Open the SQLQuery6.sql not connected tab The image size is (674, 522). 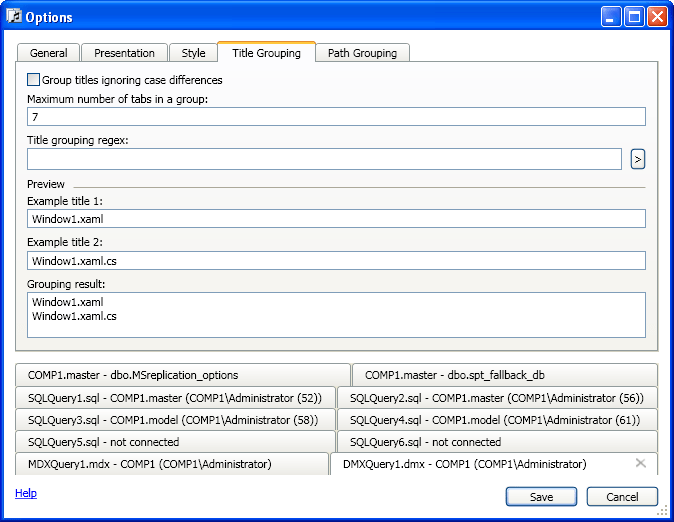[x=497, y=442]
